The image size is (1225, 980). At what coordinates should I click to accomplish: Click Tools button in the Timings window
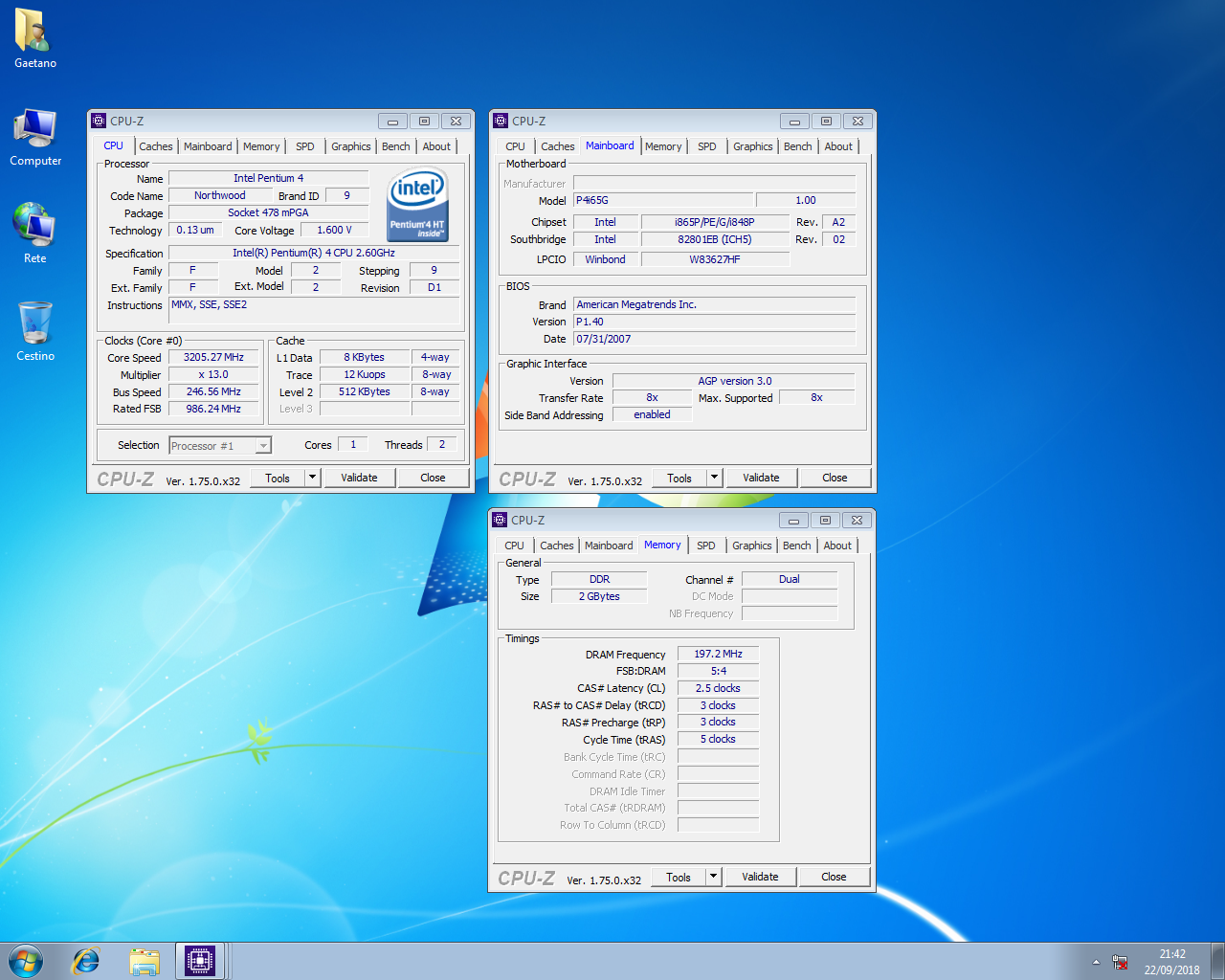679,877
